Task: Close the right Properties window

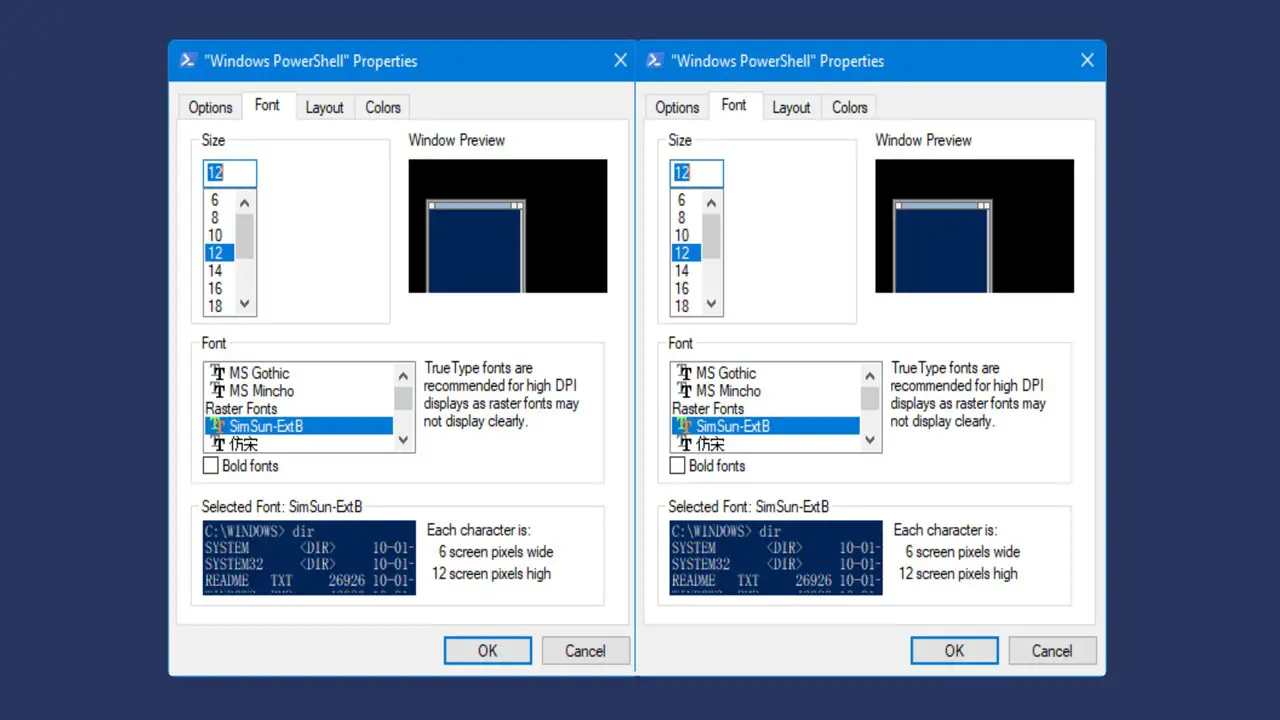Action: [1087, 61]
